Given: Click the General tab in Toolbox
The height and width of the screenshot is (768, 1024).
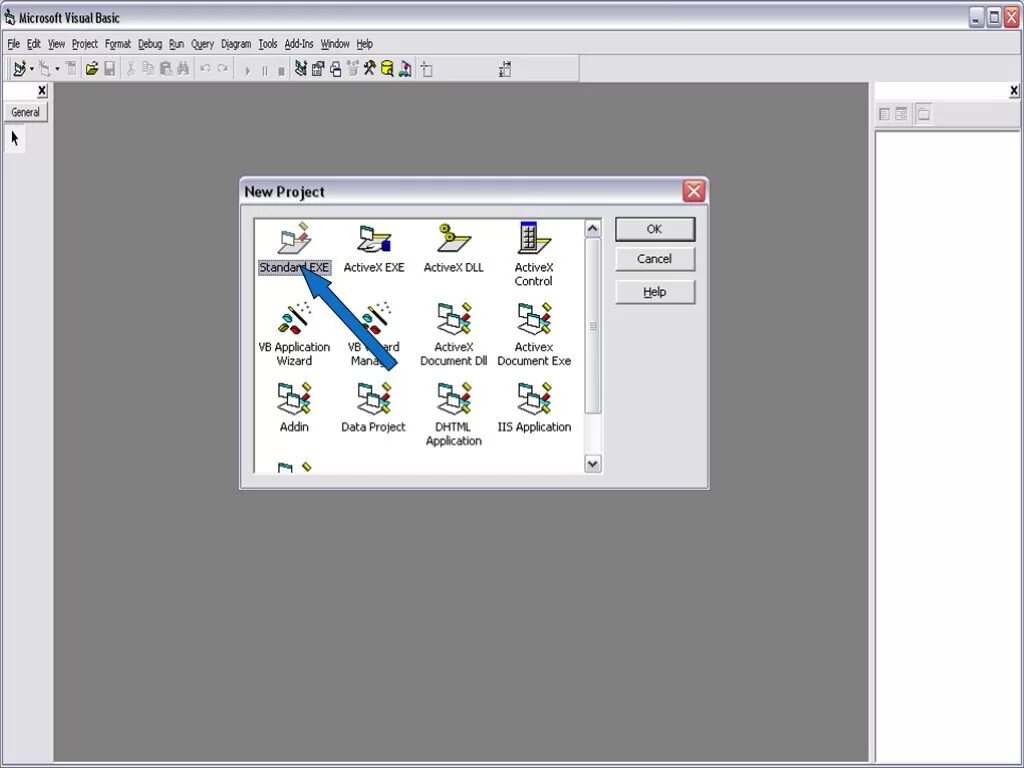Looking at the screenshot, I should click(x=25, y=112).
